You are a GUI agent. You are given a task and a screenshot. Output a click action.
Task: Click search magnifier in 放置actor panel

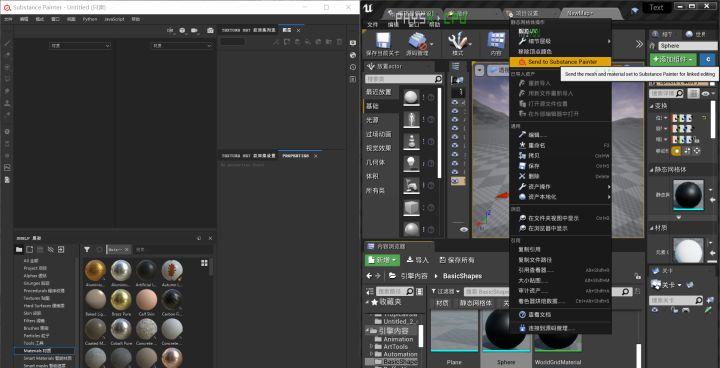(x=438, y=79)
